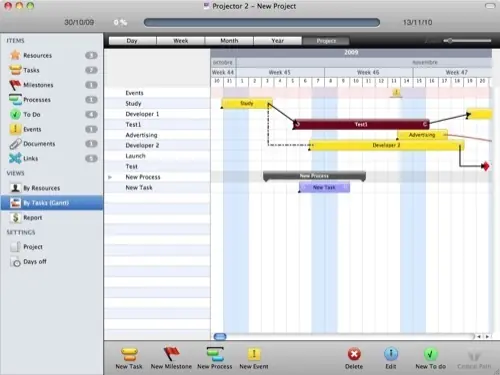Viewport: 500px width, 375px height.
Task: Click the Launch row label
Action: 135,156
